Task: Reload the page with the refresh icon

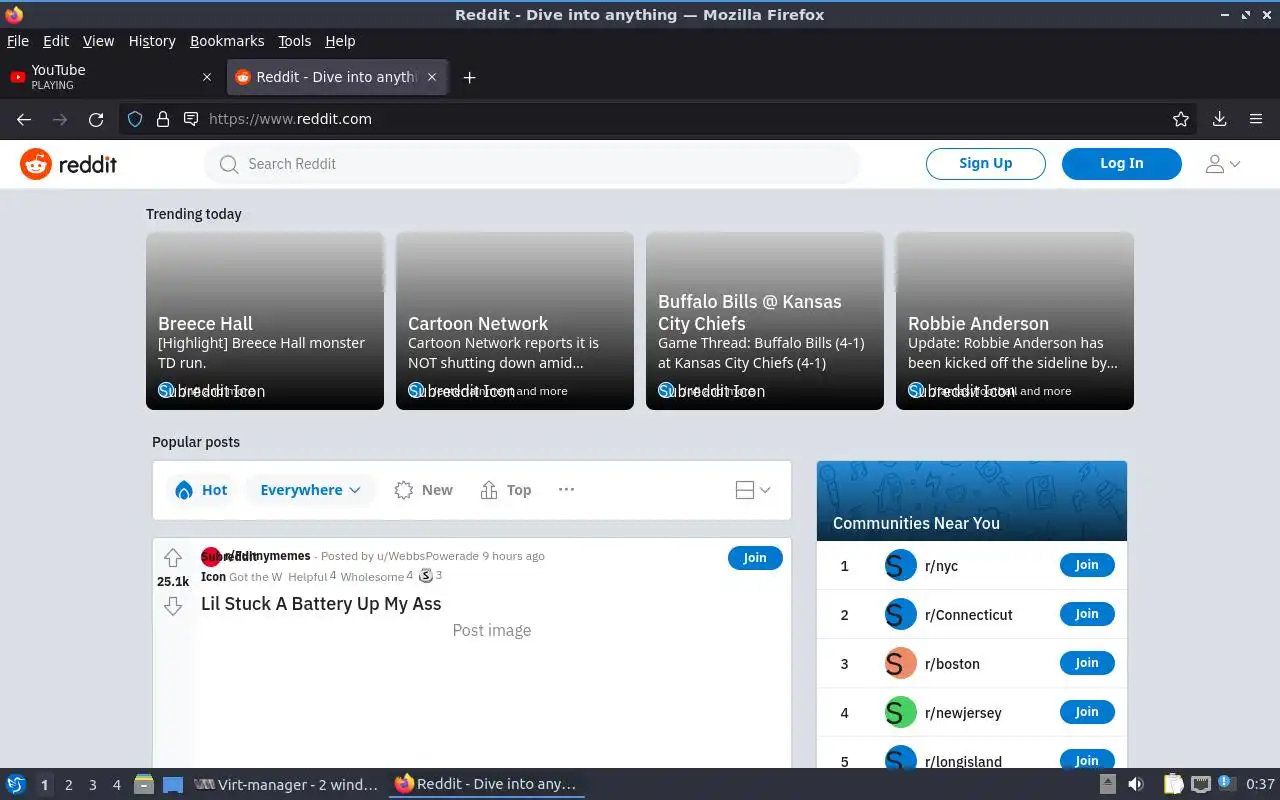Action: (x=96, y=119)
